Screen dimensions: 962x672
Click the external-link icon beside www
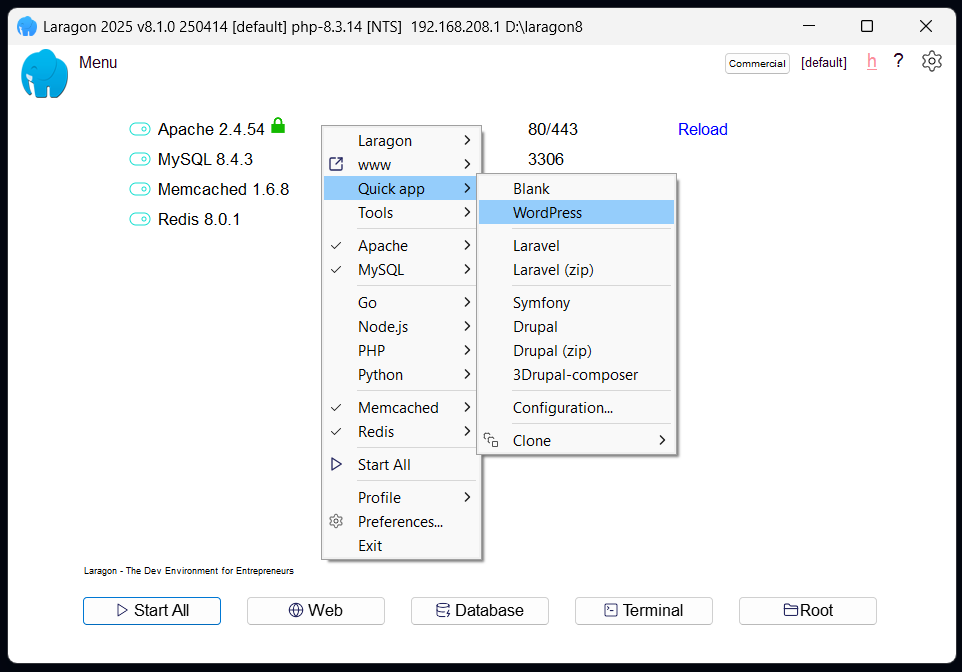pyautogui.click(x=336, y=164)
